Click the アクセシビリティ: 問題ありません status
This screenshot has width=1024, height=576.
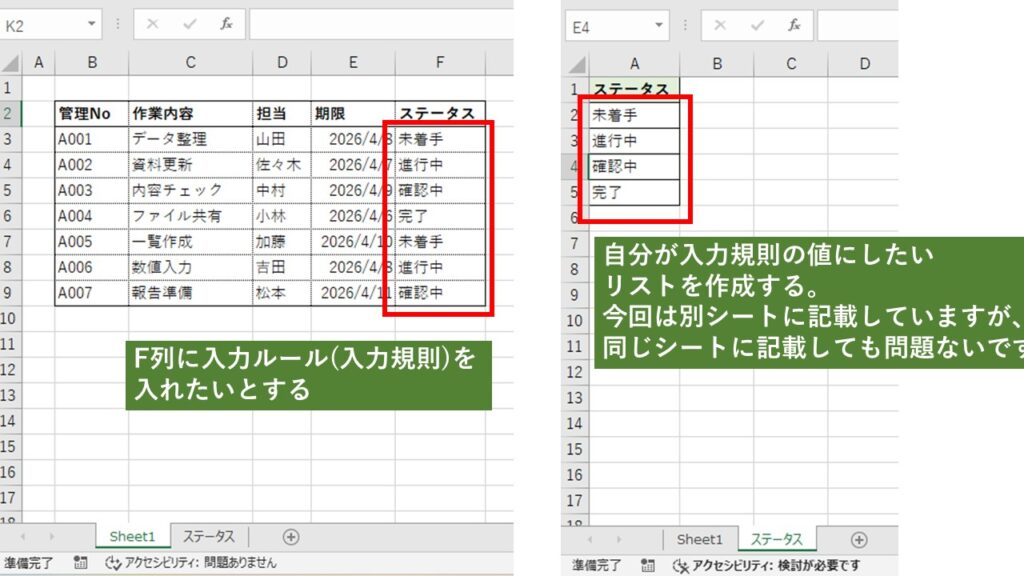point(190,563)
